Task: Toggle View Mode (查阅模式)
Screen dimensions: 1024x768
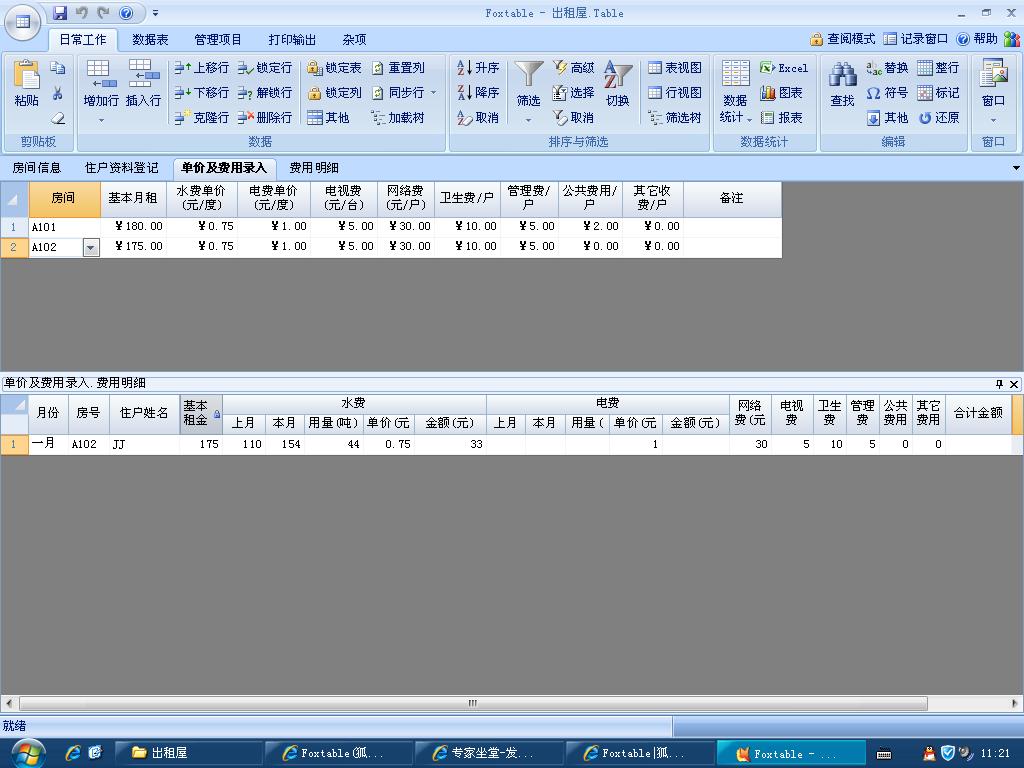Action: point(842,39)
